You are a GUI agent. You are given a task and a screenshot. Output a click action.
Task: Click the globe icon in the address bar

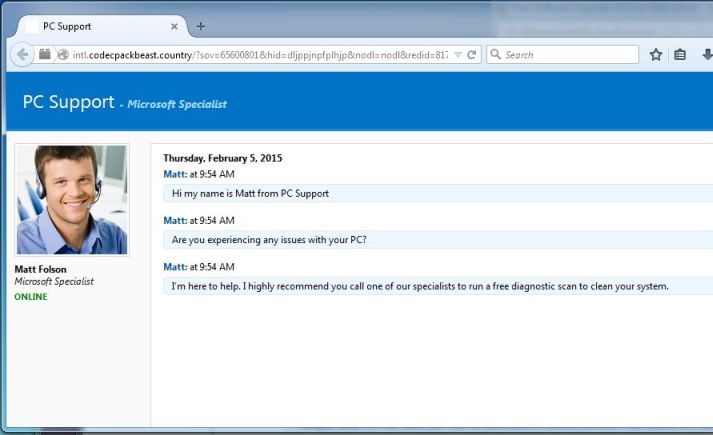pos(63,55)
